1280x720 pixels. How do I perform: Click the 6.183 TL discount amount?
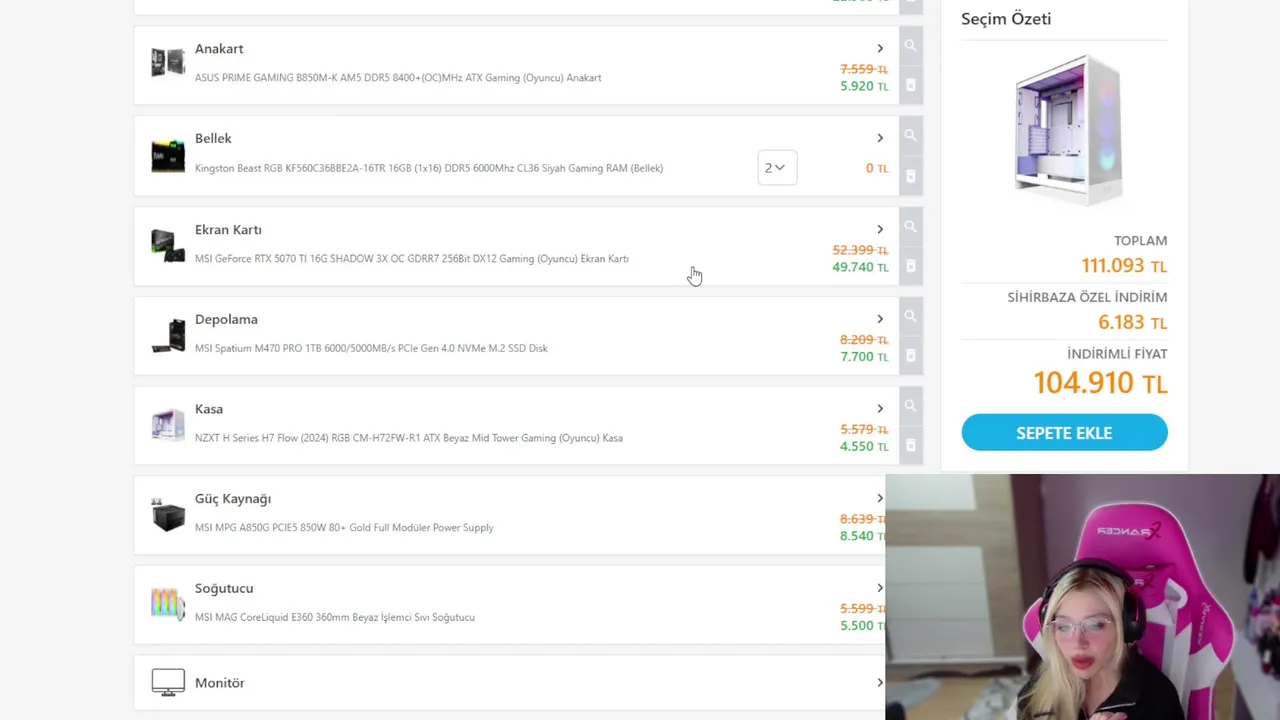1133,322
